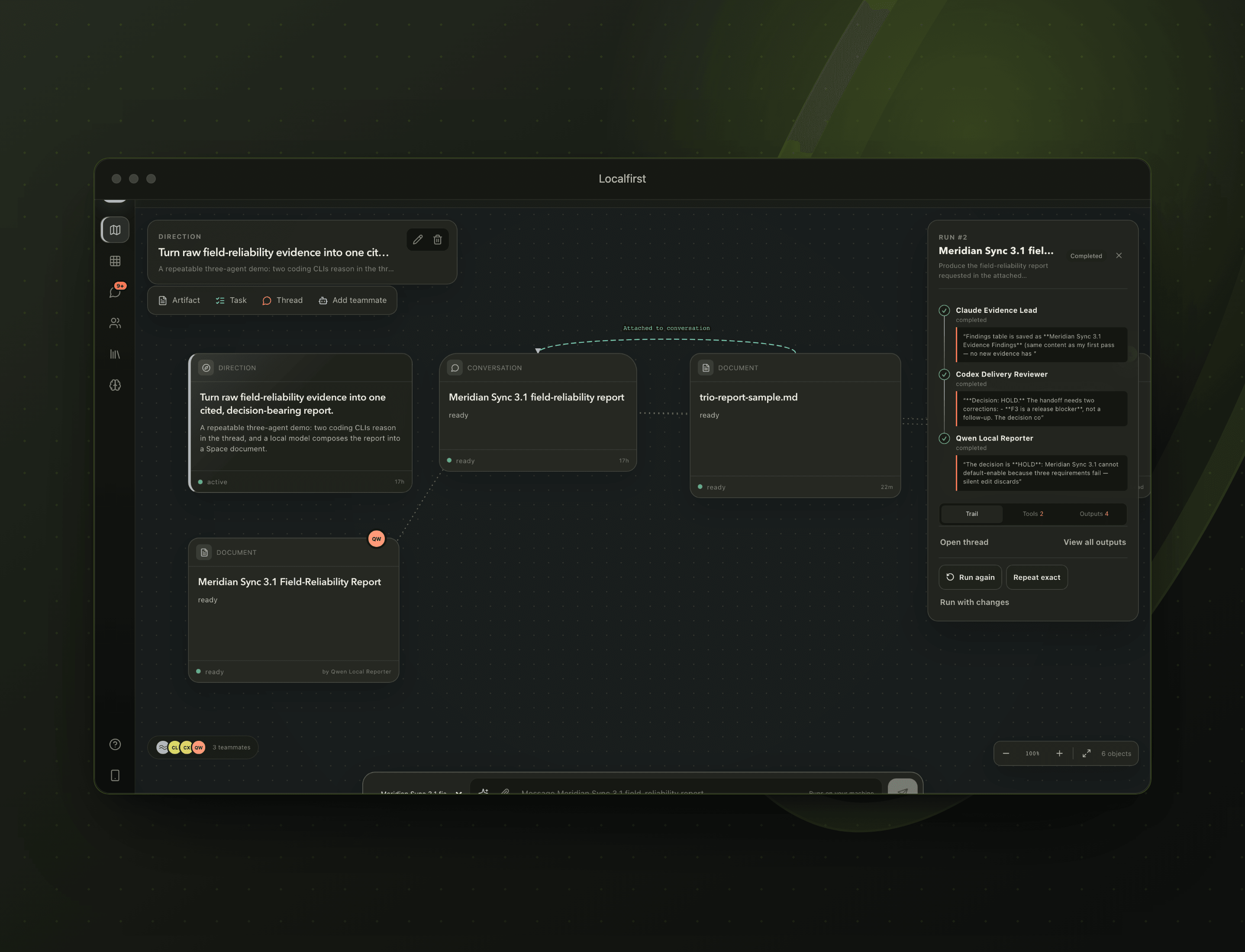Image resolution: width=1245 pixels, height=952 pixels.
Task: Click Claude Evidence Lead findings quote
Action: (x=1042, y=345)
